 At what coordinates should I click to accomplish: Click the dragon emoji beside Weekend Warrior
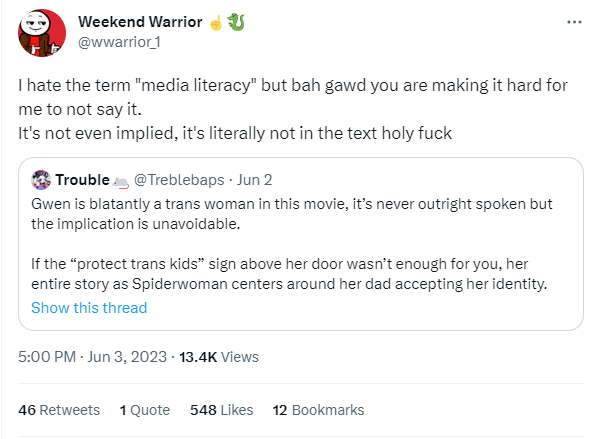tap(236, 22)
